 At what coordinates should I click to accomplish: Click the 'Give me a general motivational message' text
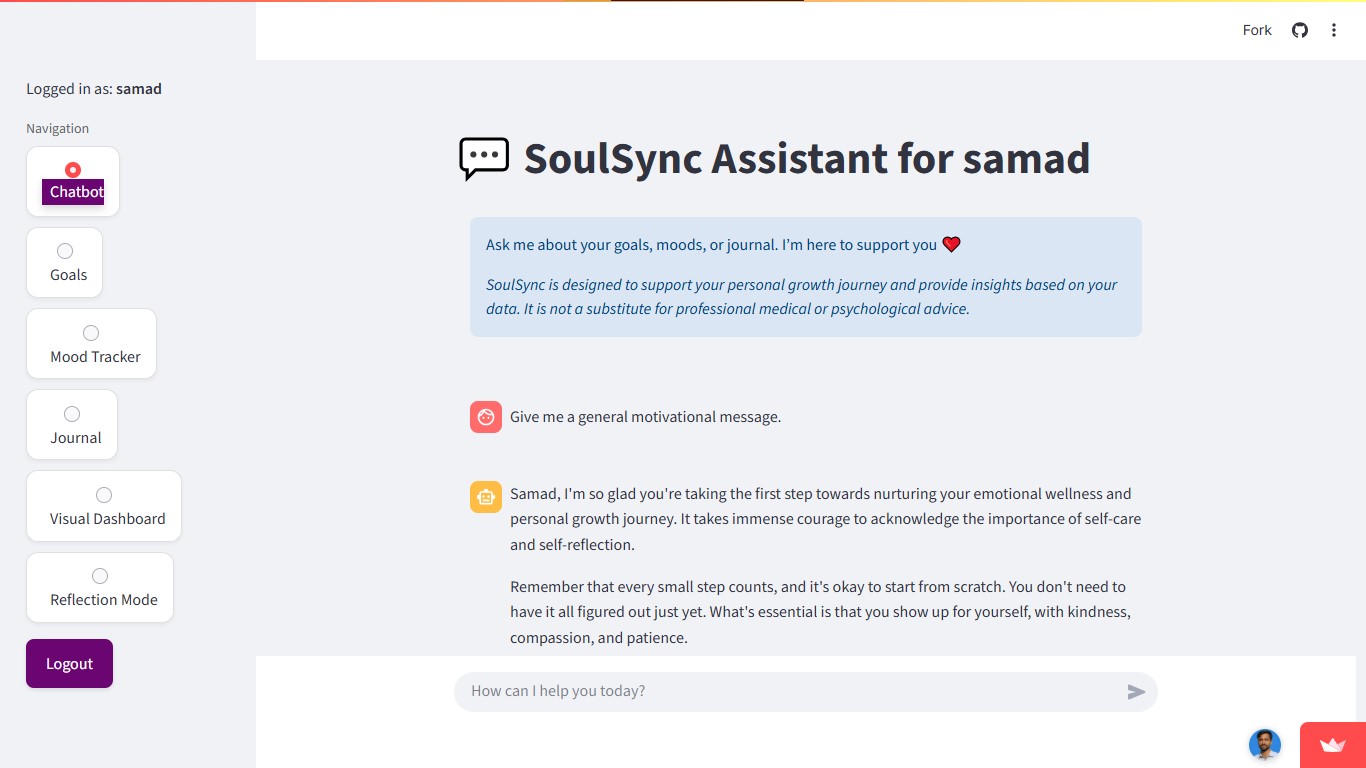(645, 417)
